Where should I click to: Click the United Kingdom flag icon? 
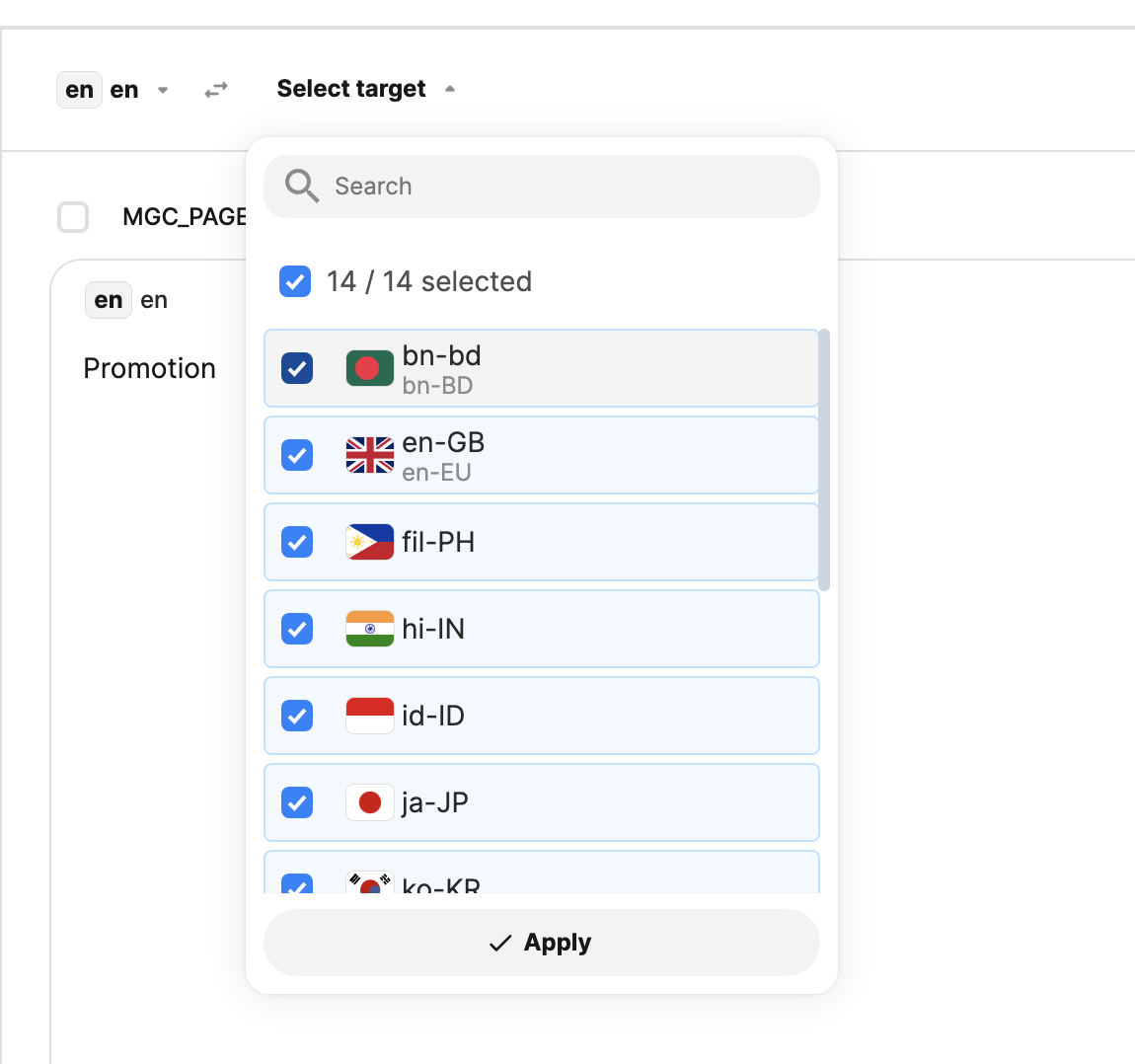tap(369, 455)
